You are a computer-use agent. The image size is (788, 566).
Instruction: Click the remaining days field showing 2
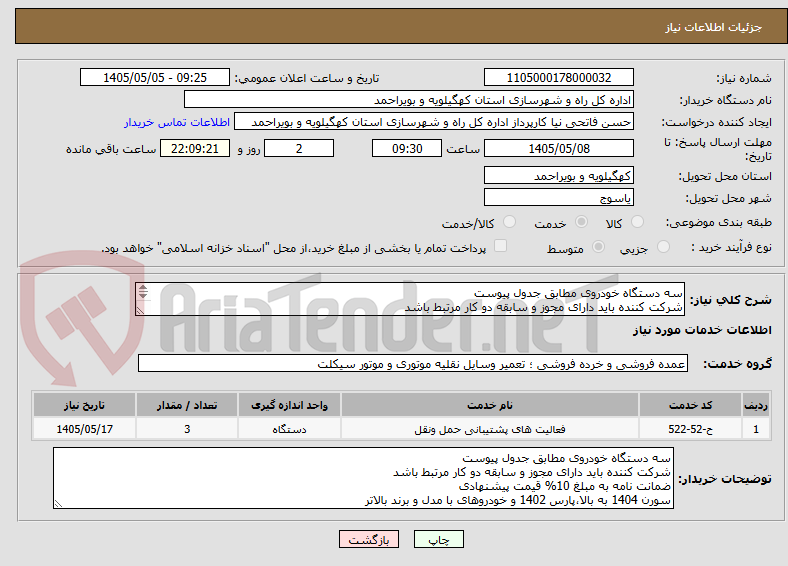click(x=299, y=148)
